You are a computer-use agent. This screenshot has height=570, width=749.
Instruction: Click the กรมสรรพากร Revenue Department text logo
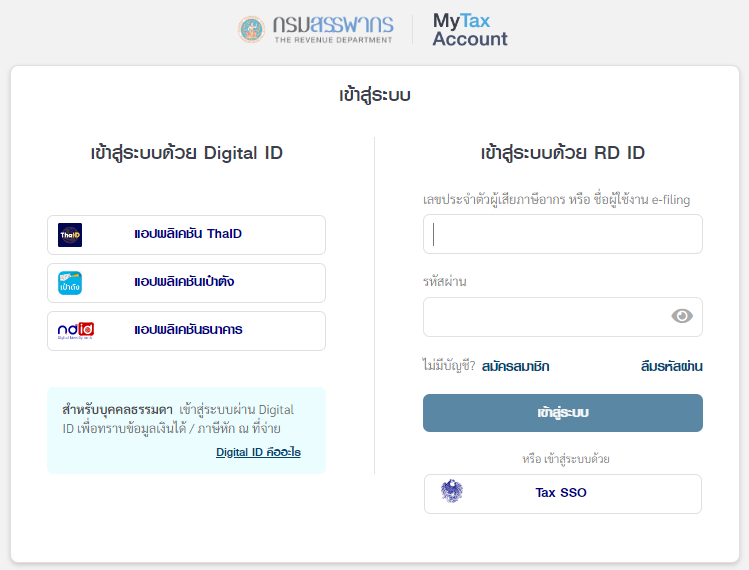(333, 30)
